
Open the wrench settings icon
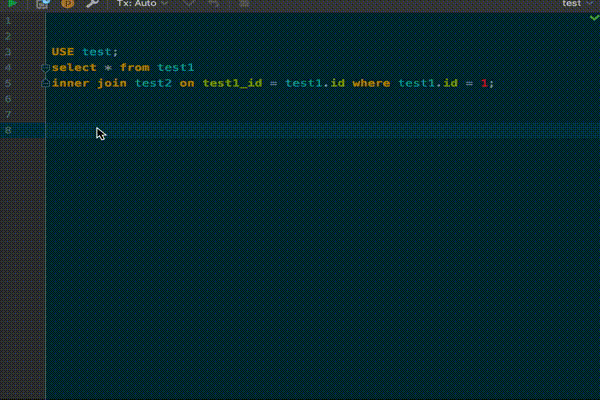(92, 3)
